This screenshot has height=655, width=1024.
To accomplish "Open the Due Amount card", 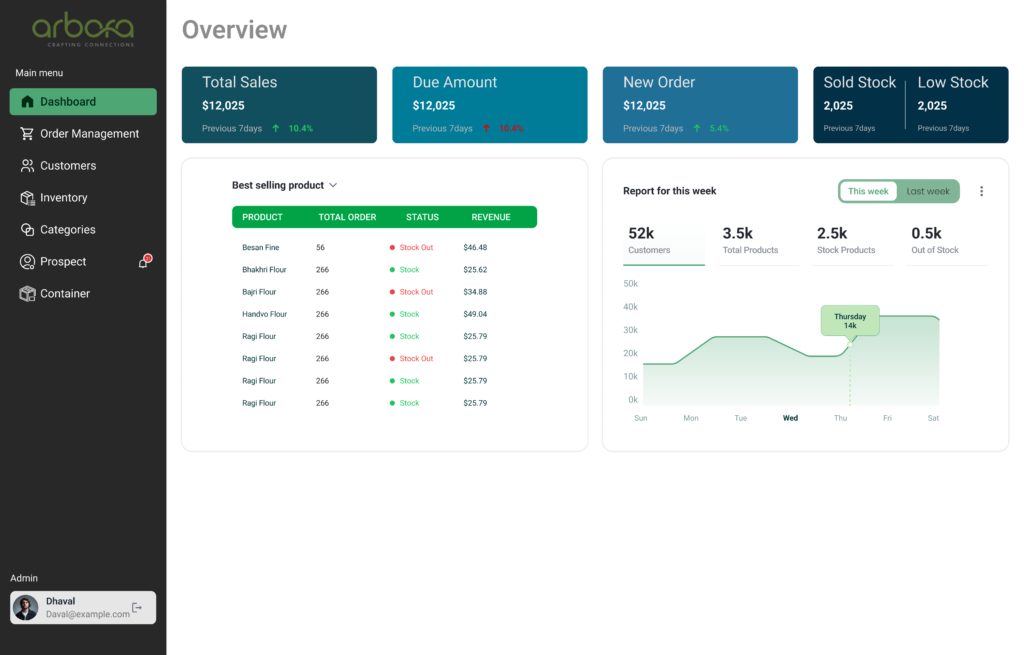I will point(489,105).
